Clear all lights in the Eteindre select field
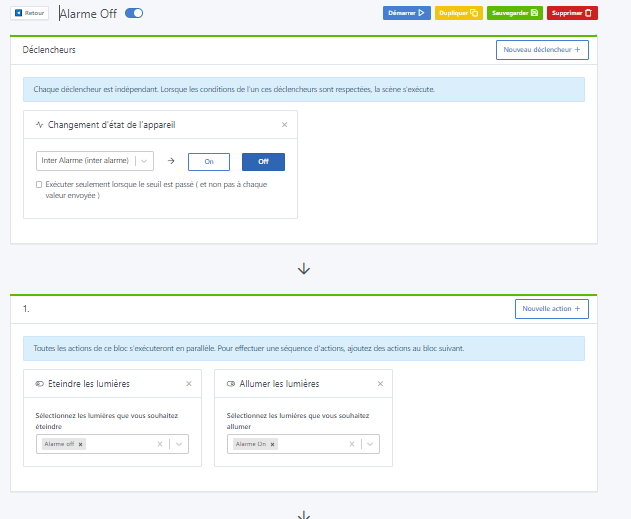This screenshot has width=631, height=519. tap(160, 444)
